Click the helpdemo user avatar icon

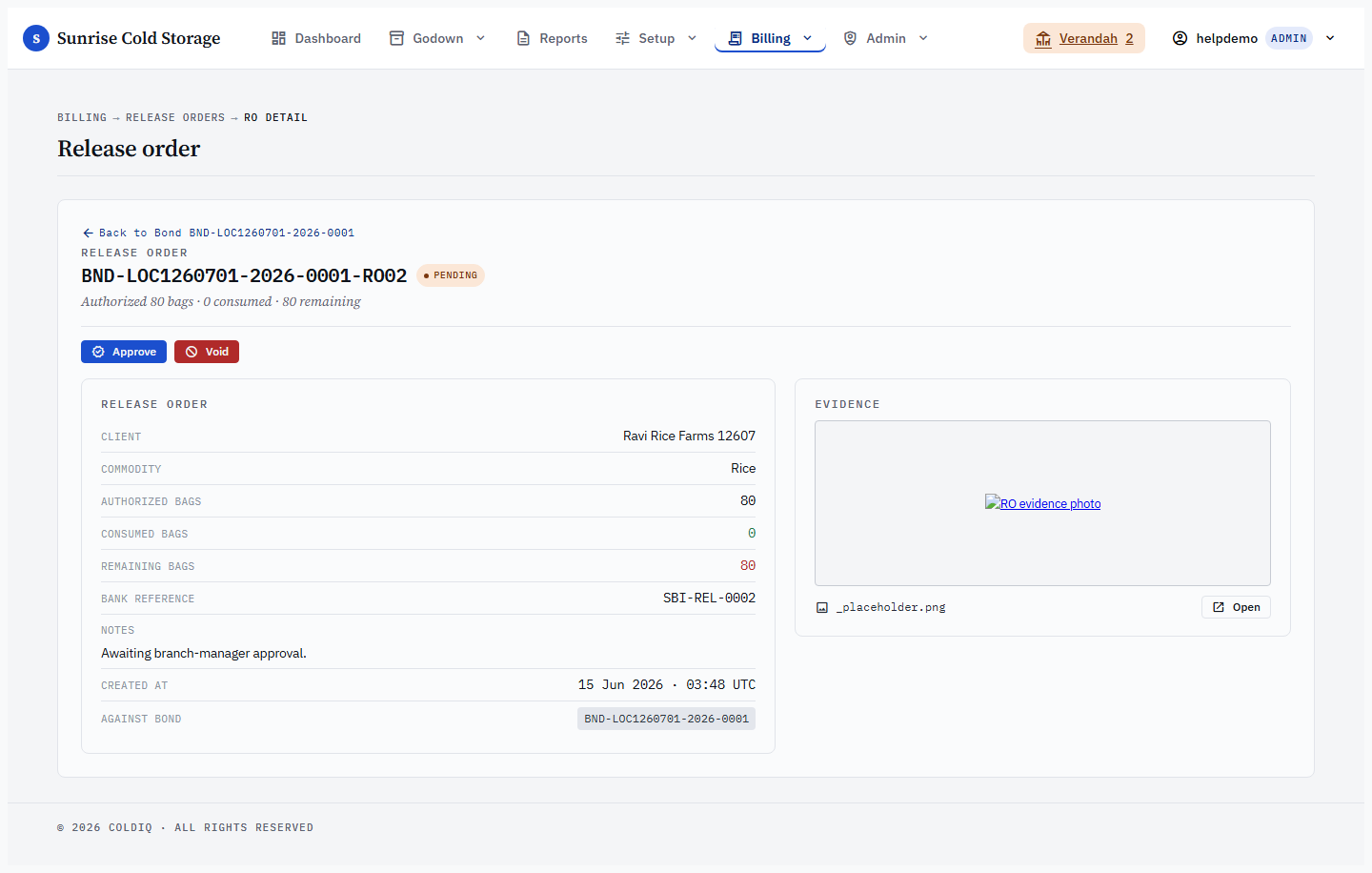1180,38
